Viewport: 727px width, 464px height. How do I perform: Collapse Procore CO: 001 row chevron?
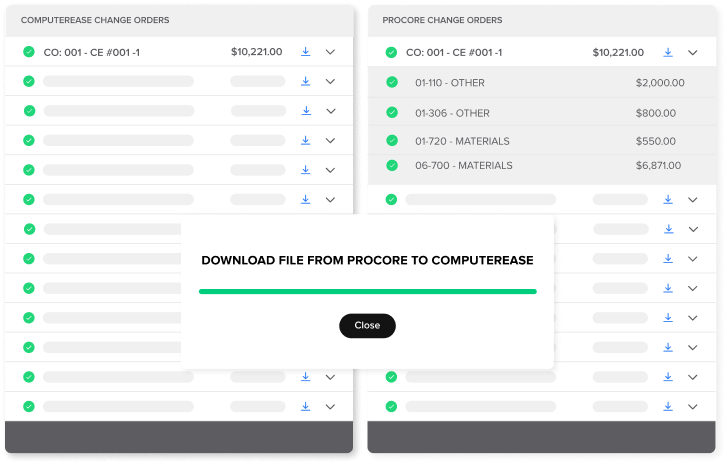693,52
